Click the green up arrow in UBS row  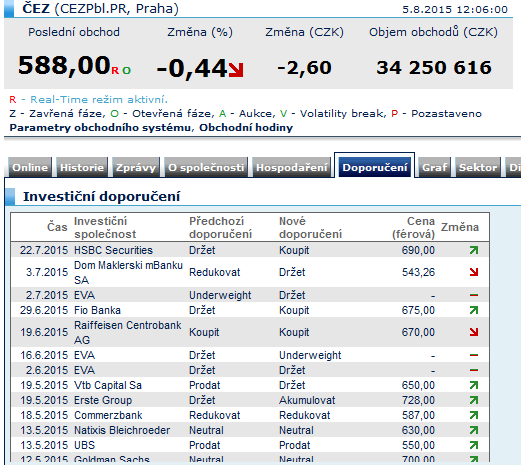474,445
